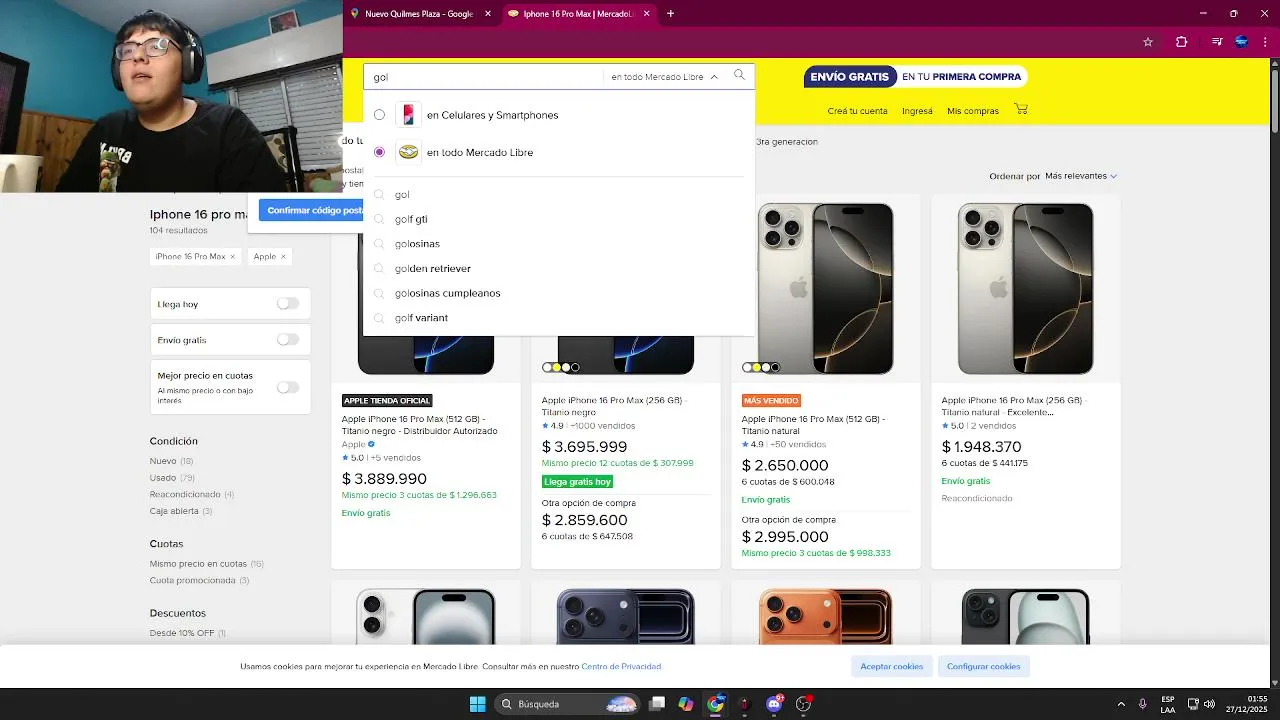The width and height of the screenshot is (1280, 720).
Task: Select black color swatch on Más Vendido iPhone
Action: click(775, 368)
